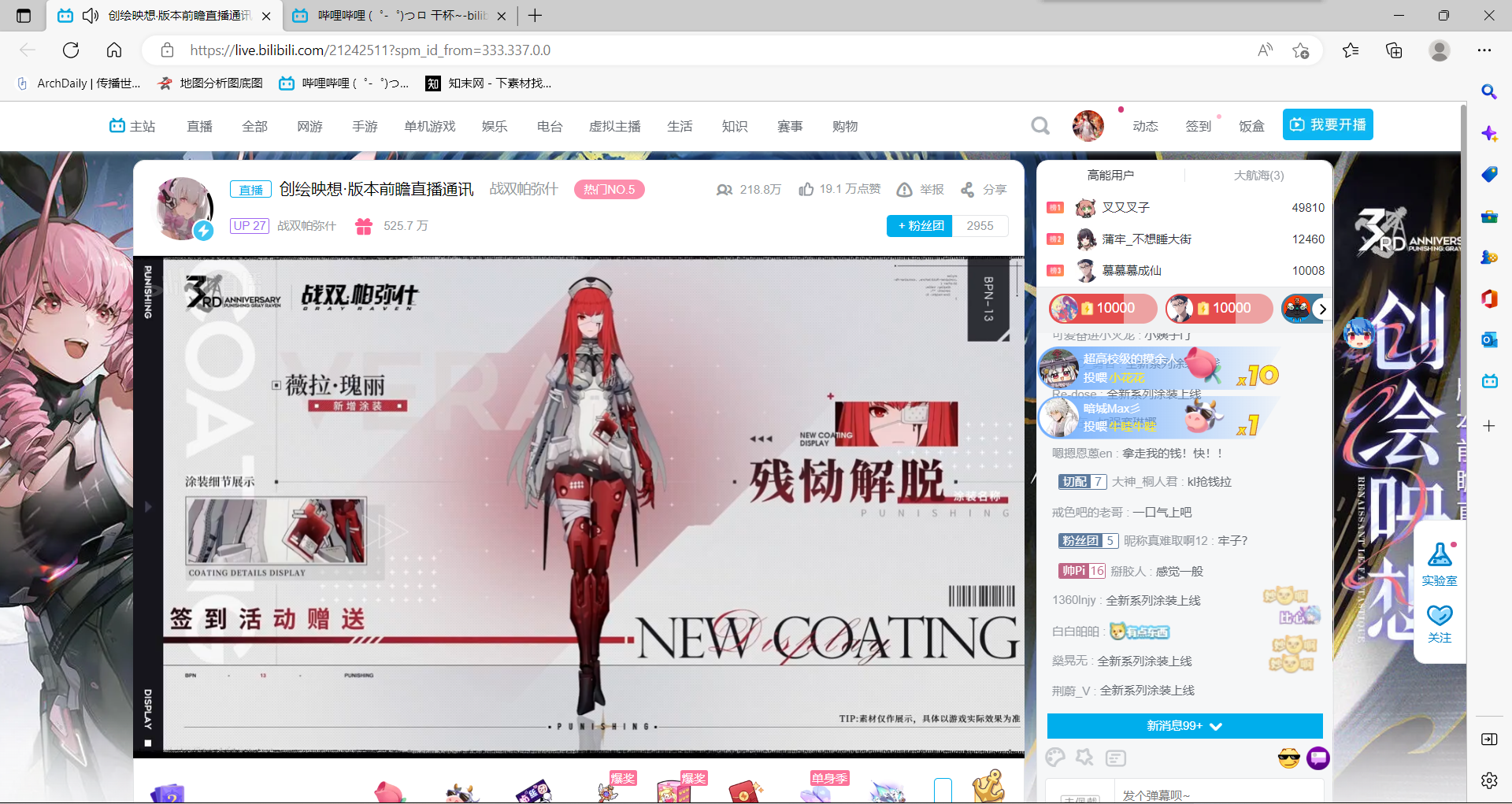This screenshot has width=1512, height=804.
Task: Open 动态 in the top navigation
Action: click(x=1145, y=126)
